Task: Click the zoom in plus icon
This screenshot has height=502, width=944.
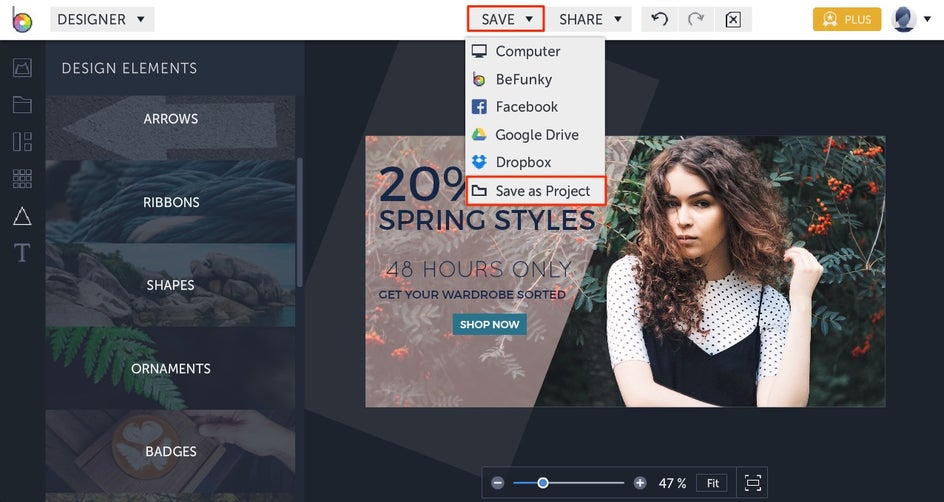Action: [640, 483]
